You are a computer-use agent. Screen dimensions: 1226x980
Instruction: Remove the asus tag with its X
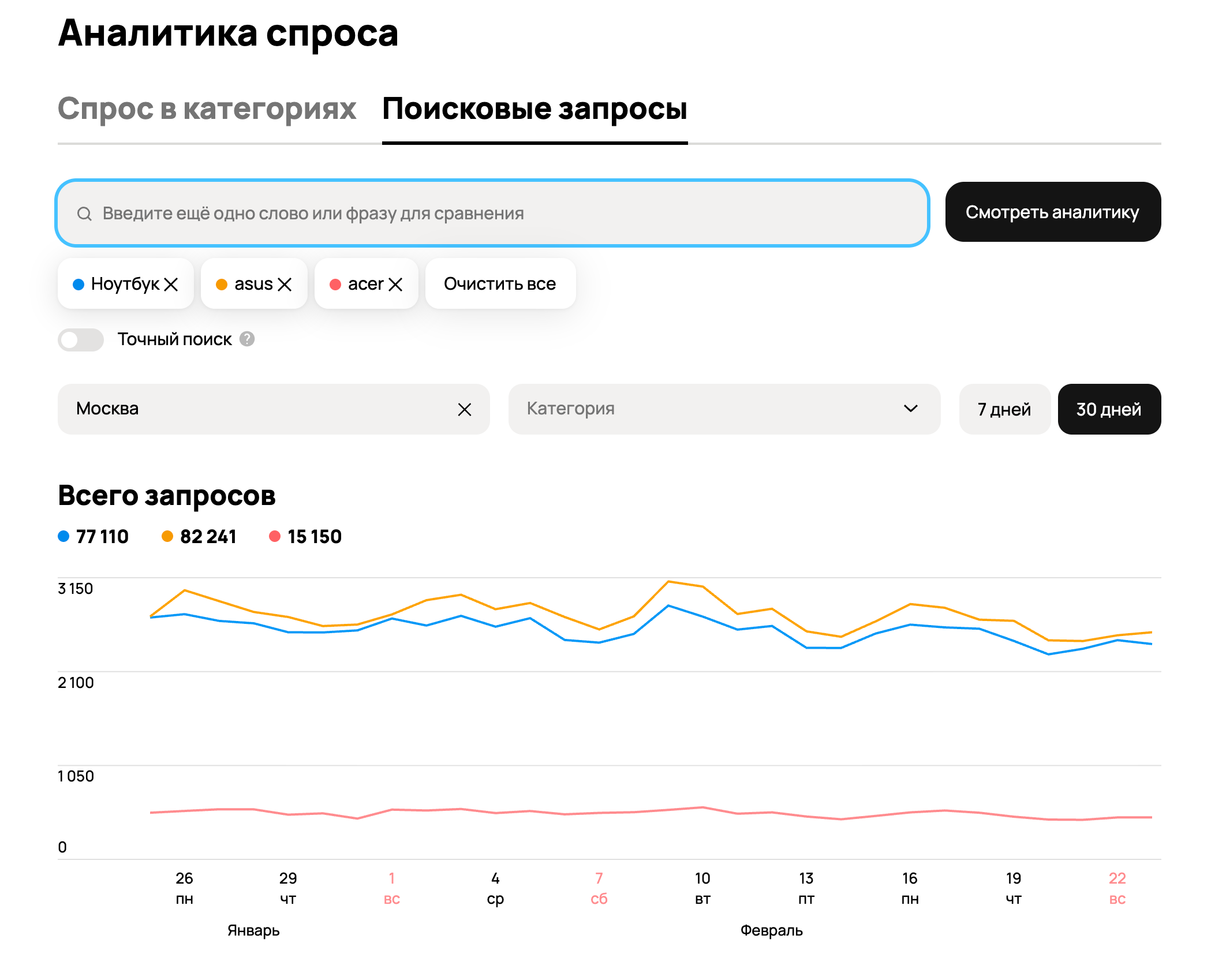[x=285, y=285]
